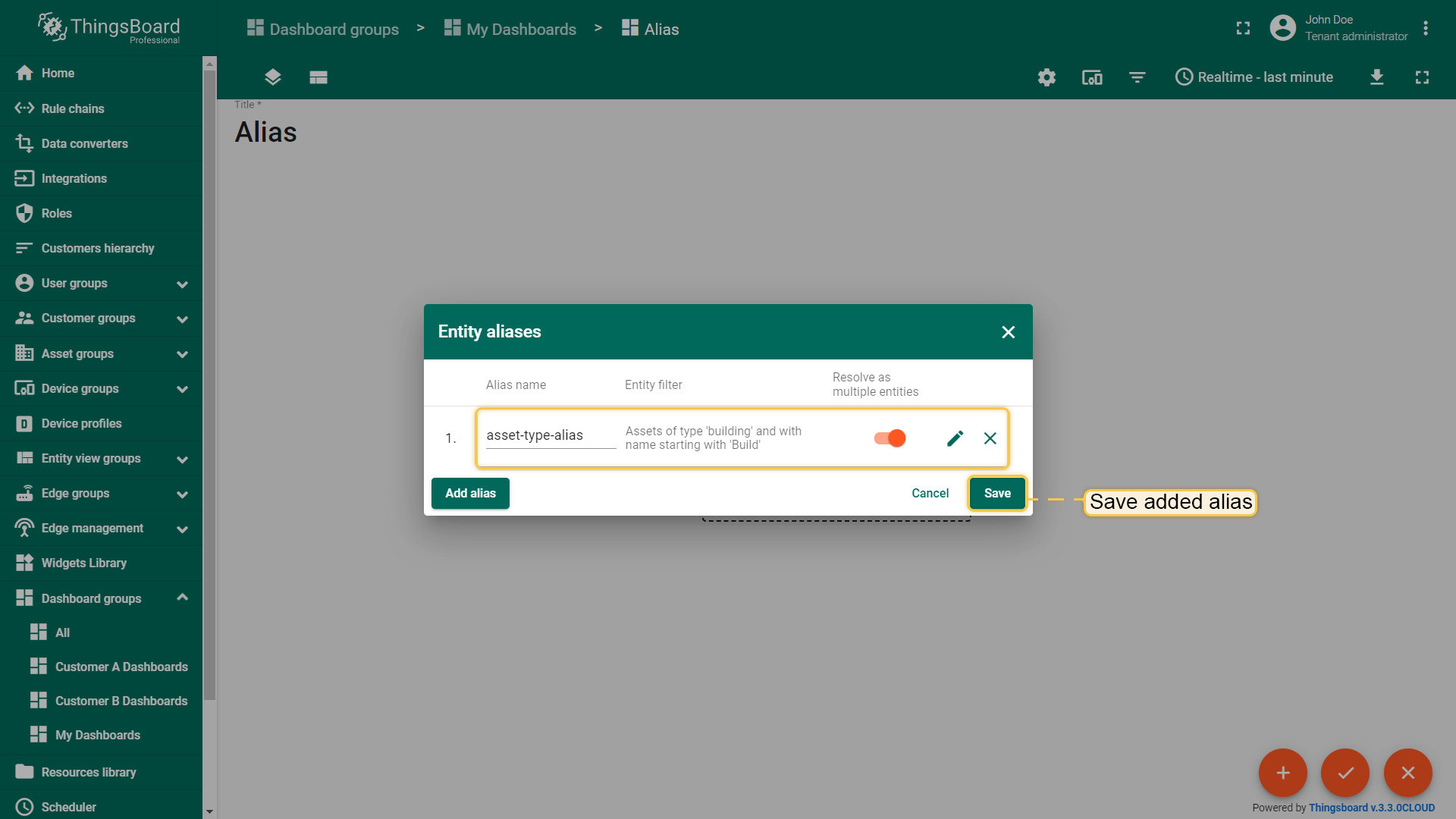Open dashboard settings gear icon
Image resolution: width=1456 pixels, height=819 pixels.
1046,77
